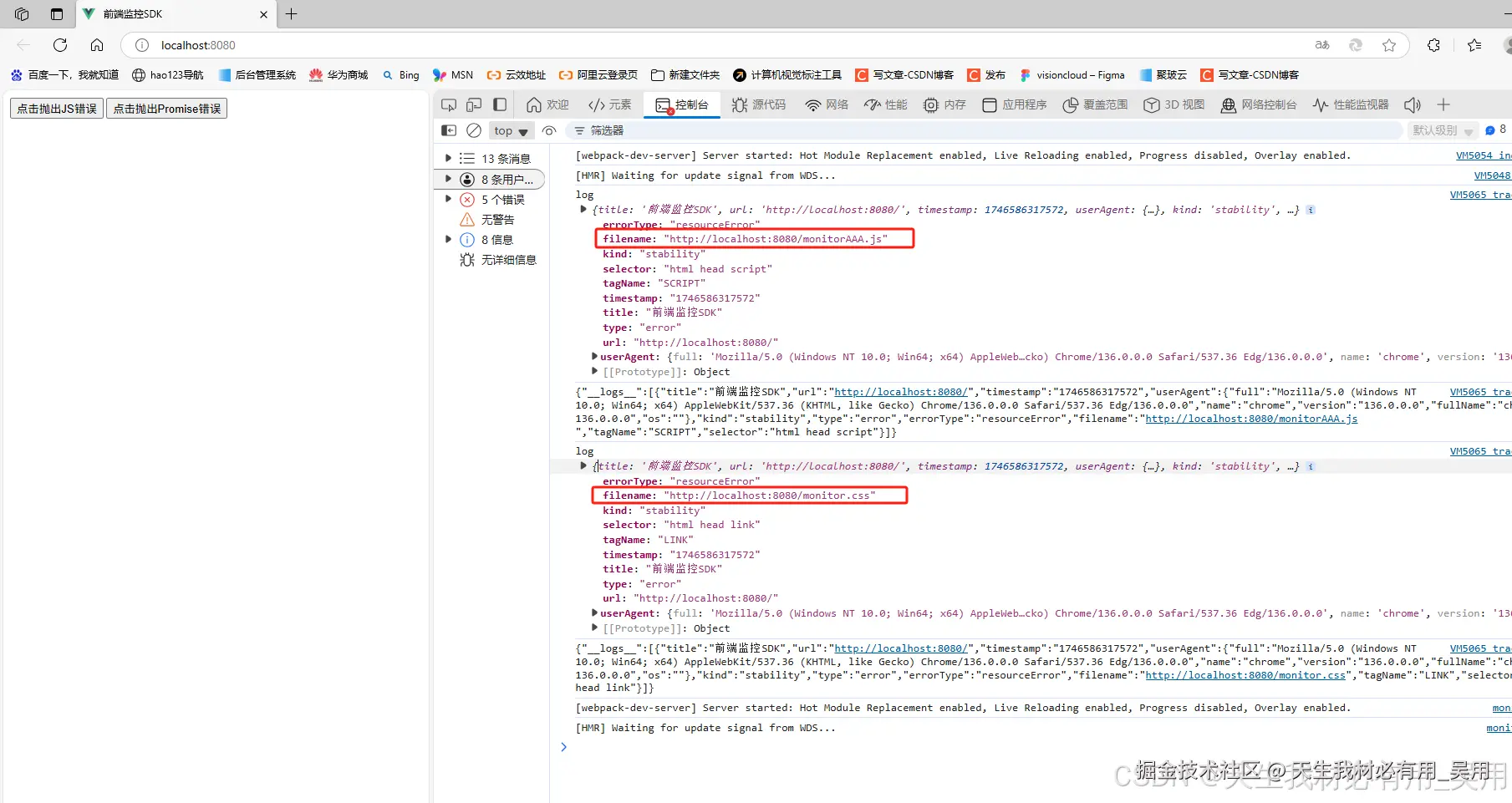Screen dimensions: 1512x803
Task: Select the 无详细信息 sidebar row
Action: [x=491, y=260]
